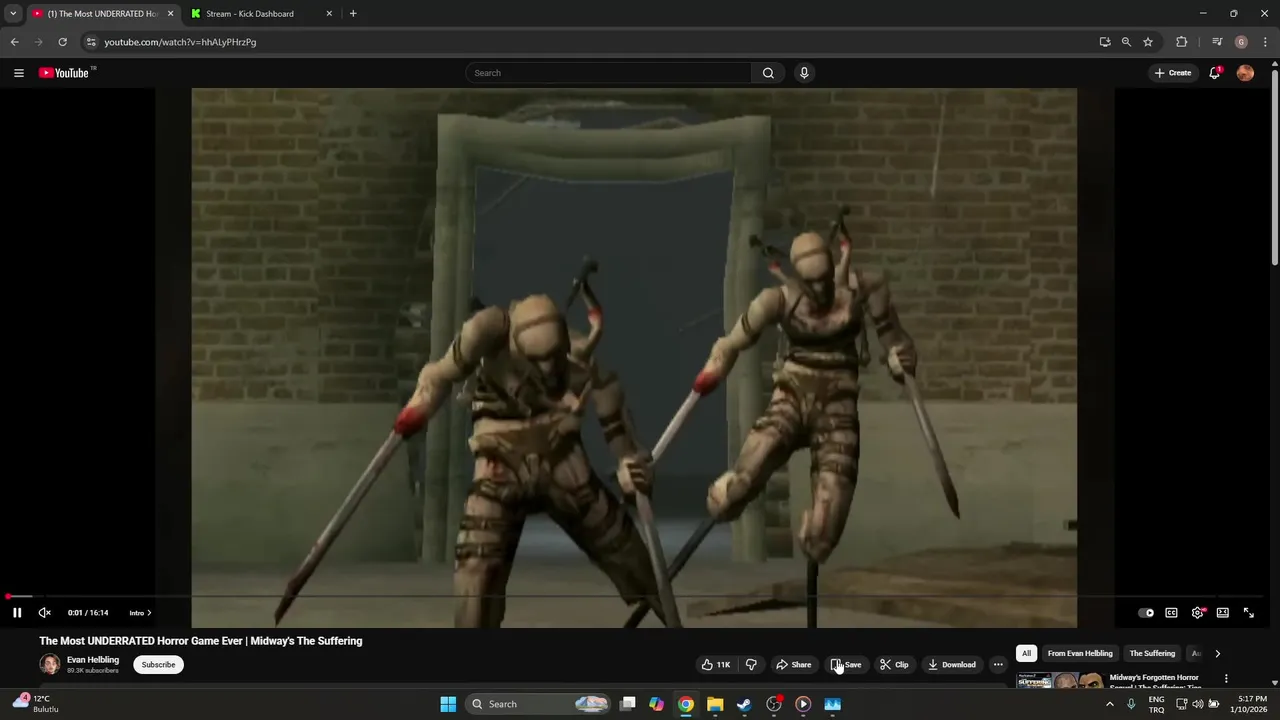Focus the YouTube search box
Screen dimensions: 1280x720
[x=608, y=73]
